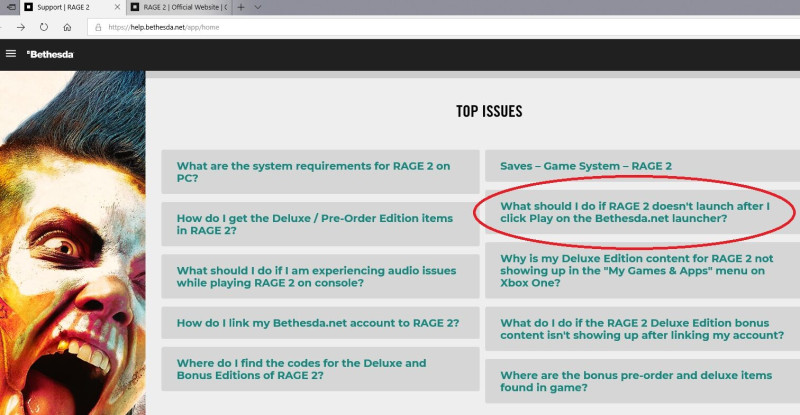Image resolution: width=800 pixels, height=415 pixels.
Task: Click the set tabs aside icon
Action: point(11,7)
